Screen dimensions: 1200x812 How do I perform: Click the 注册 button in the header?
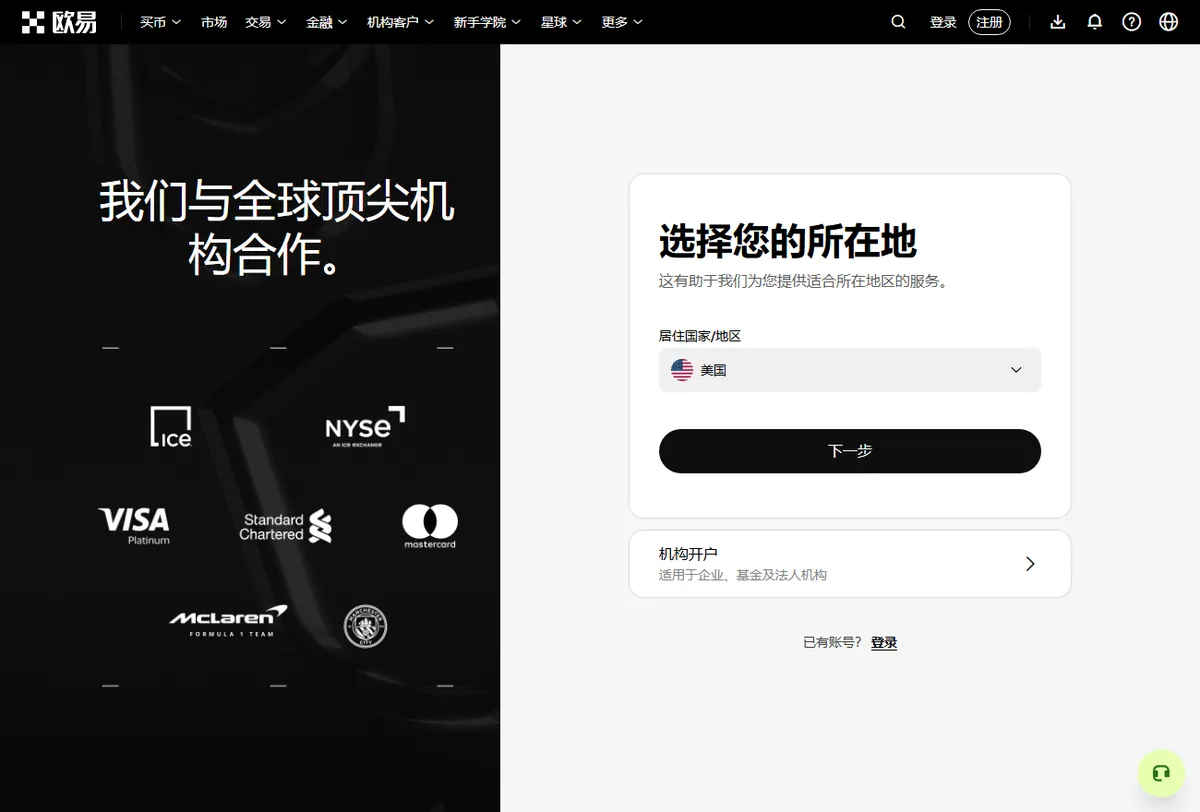tap(989, 22)
